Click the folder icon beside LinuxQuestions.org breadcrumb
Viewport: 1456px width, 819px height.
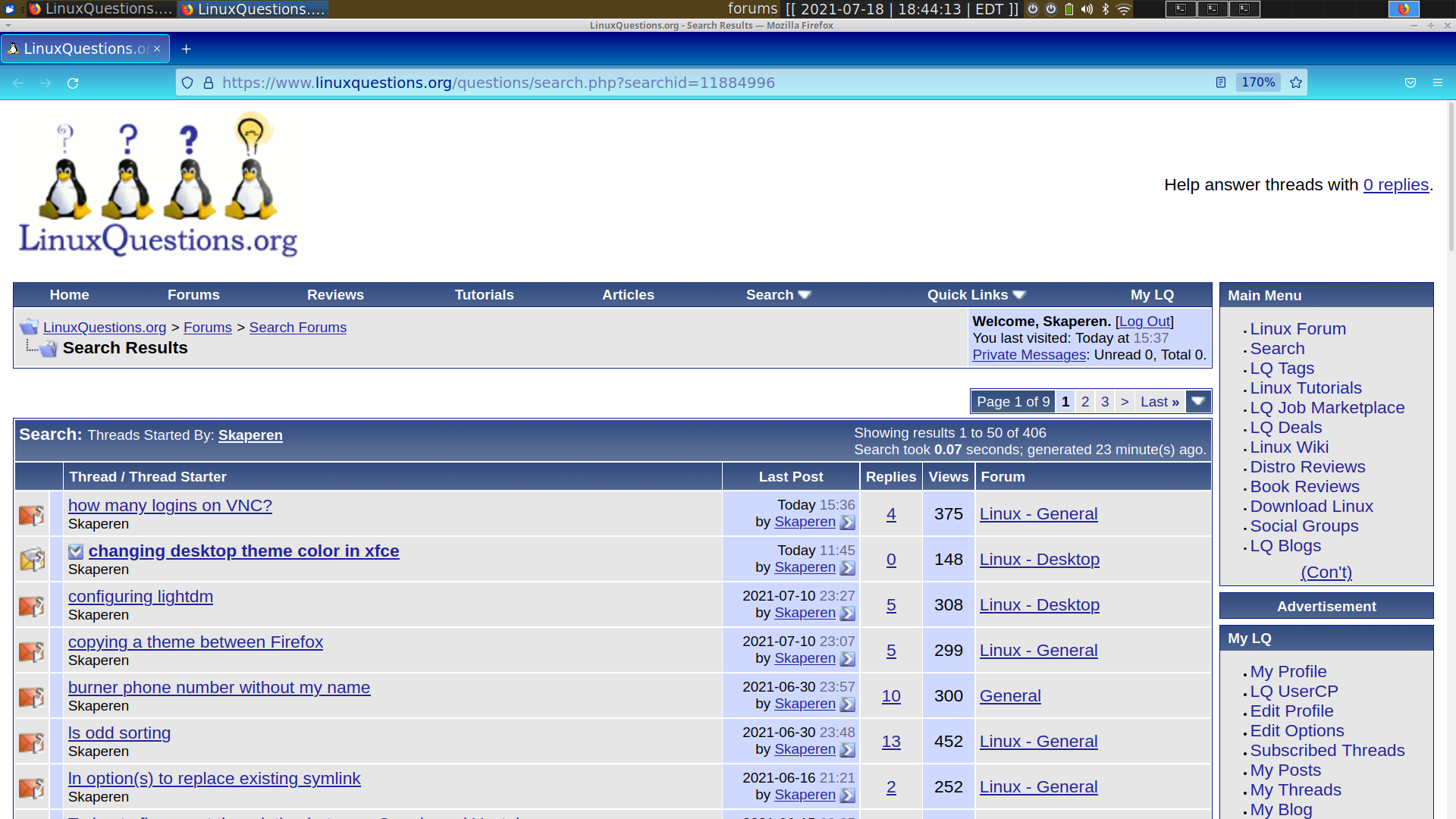(x=29, y=327)
